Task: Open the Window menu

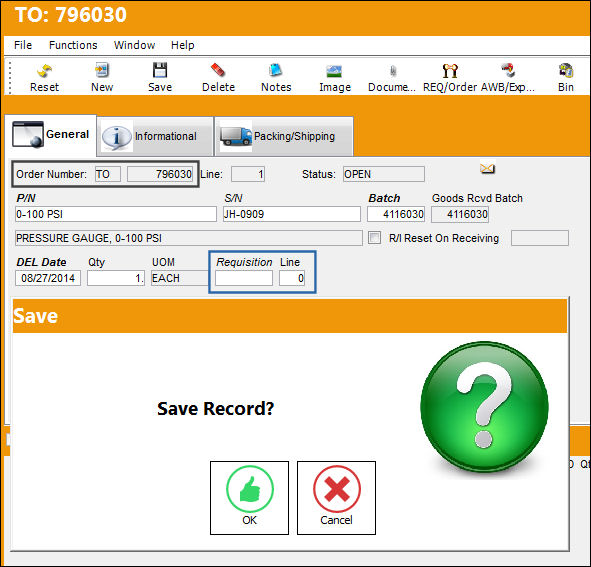Action: [135, 45]
